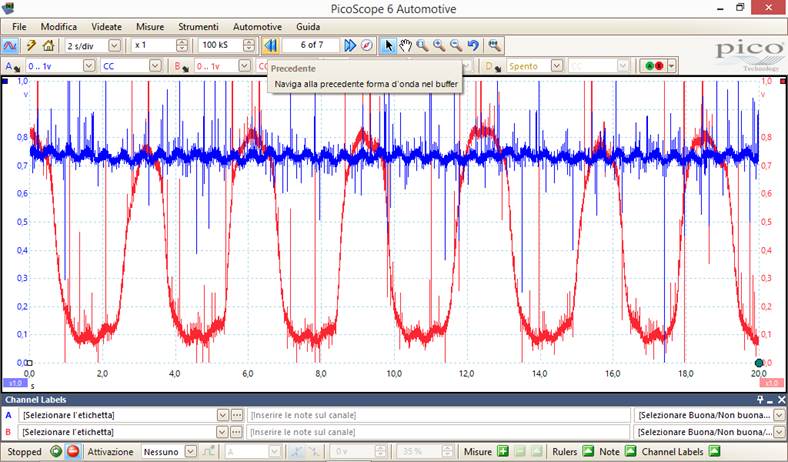Screen dimensions: 788x462
Task: Go to previous waveform in buffer
Action: coord(270,46)
